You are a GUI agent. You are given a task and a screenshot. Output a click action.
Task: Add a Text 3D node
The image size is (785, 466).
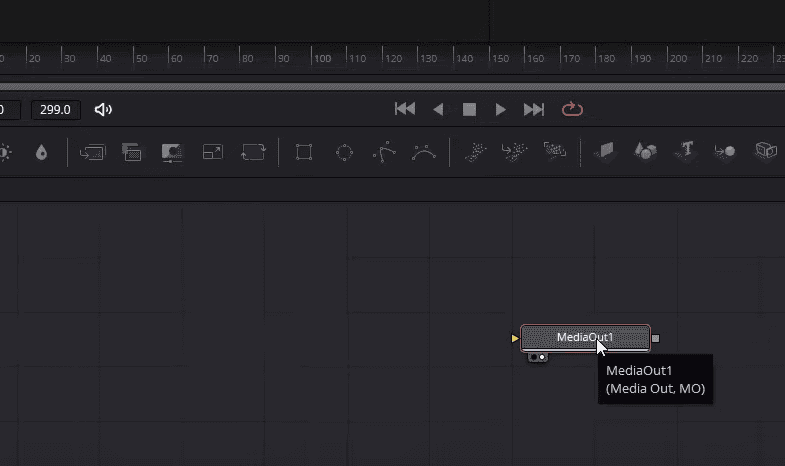click(x=685, y=150)
